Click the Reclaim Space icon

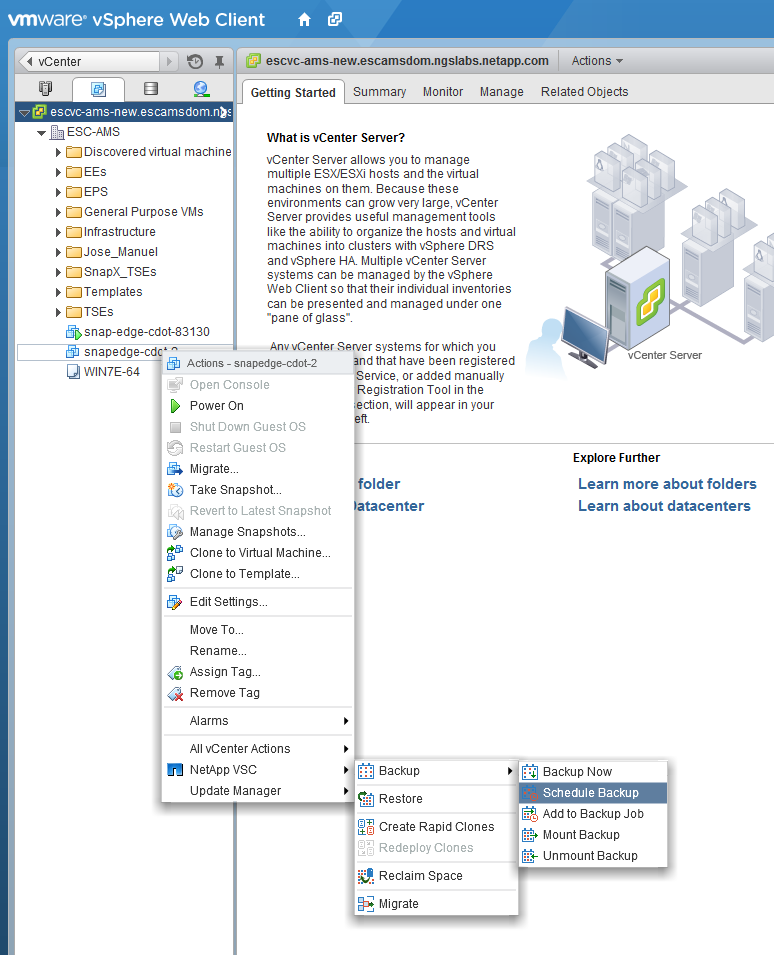366,876
